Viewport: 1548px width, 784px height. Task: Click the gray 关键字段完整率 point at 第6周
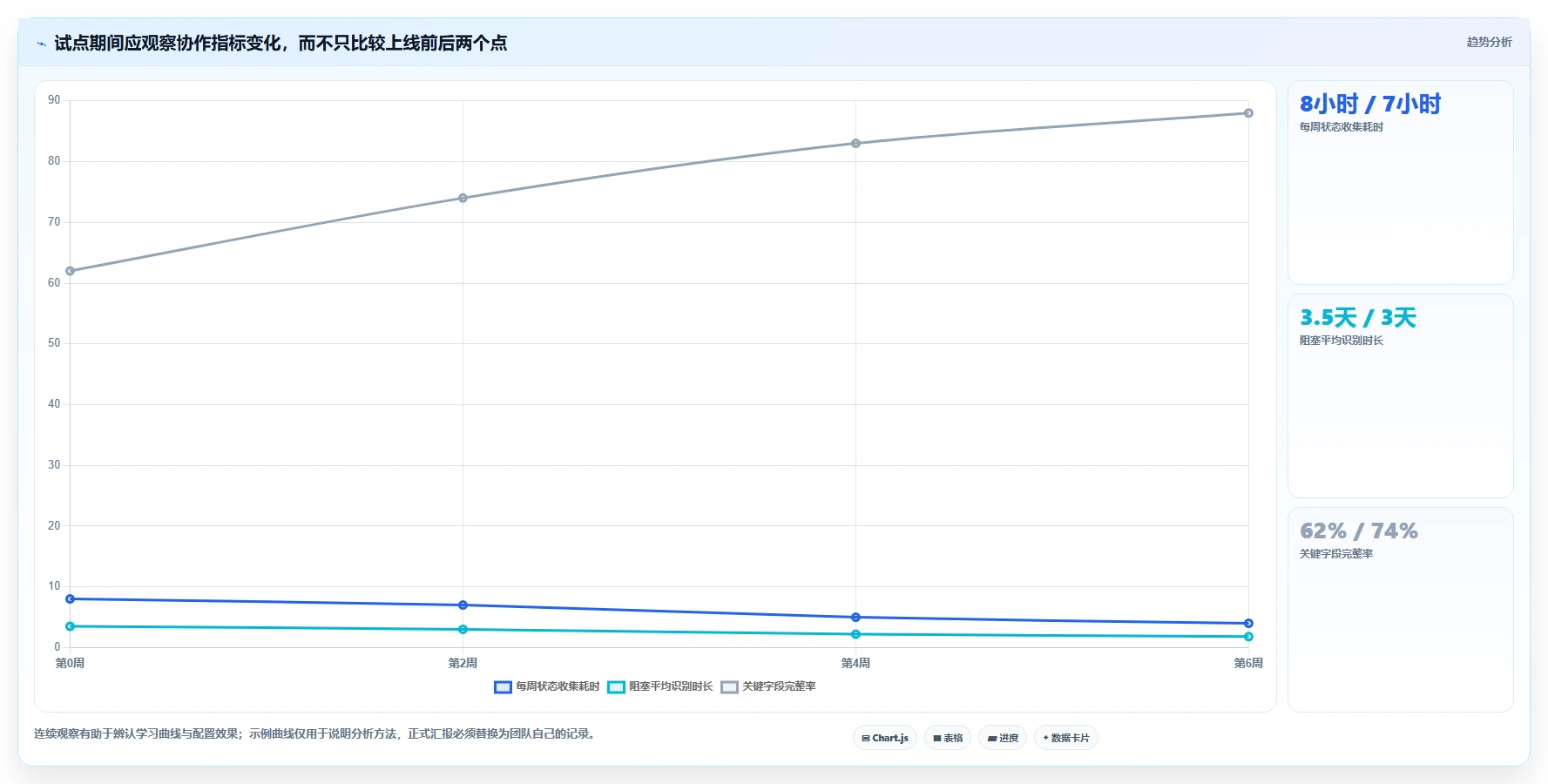[x=1248, y=113]
